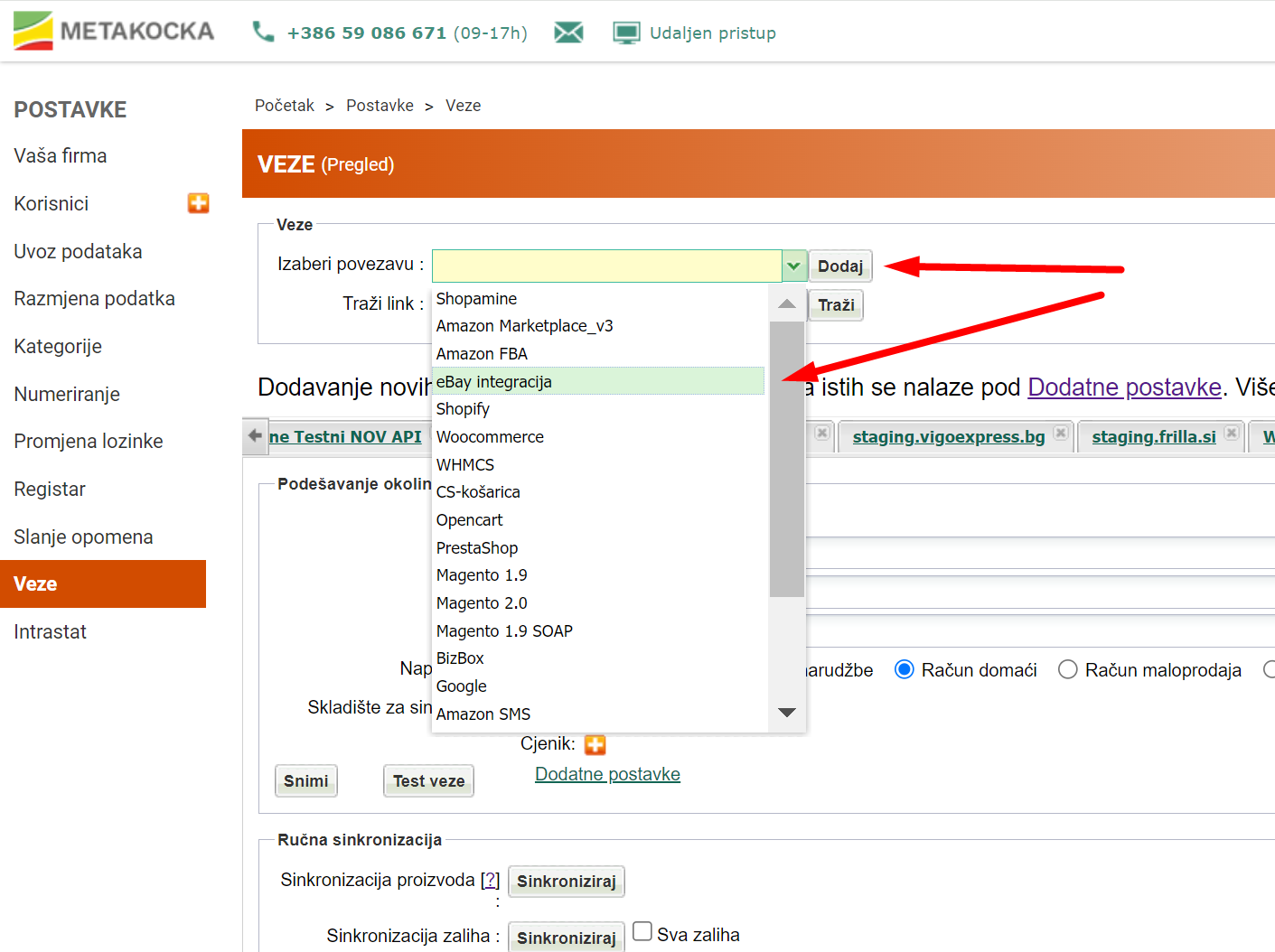Select Račun maloprodaja radio button
The image size is (1275, 952).
click(1067, 669)
